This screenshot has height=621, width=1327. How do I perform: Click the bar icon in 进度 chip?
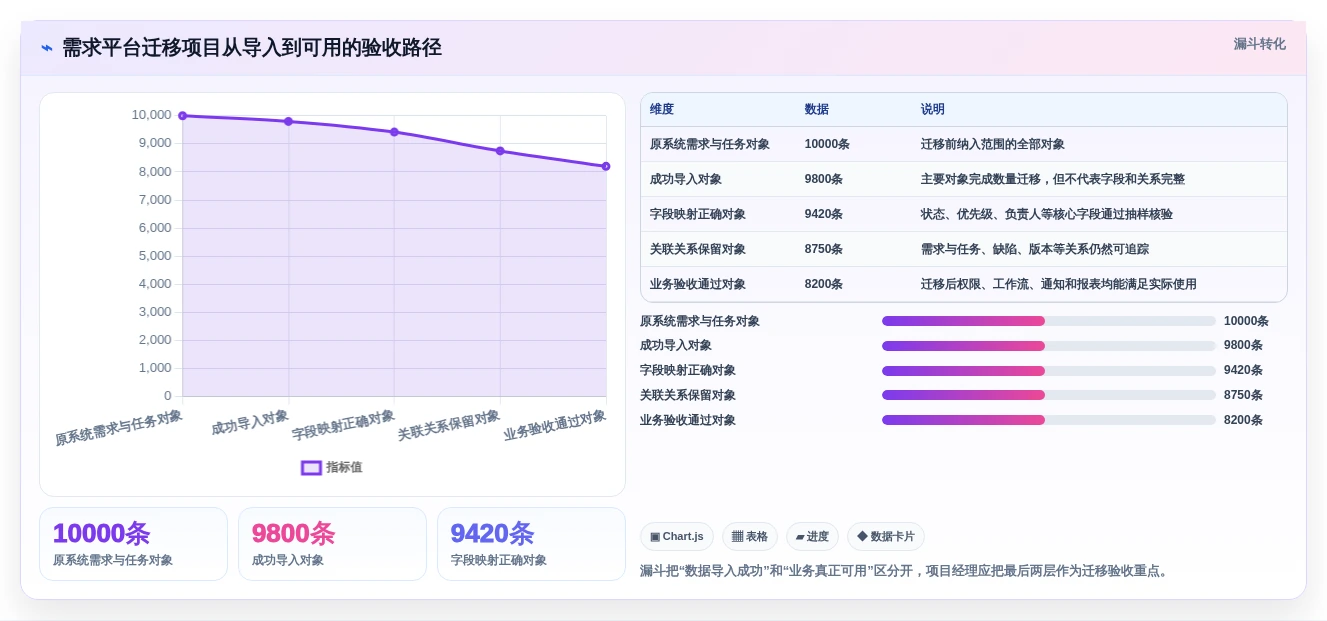[800, 537]
